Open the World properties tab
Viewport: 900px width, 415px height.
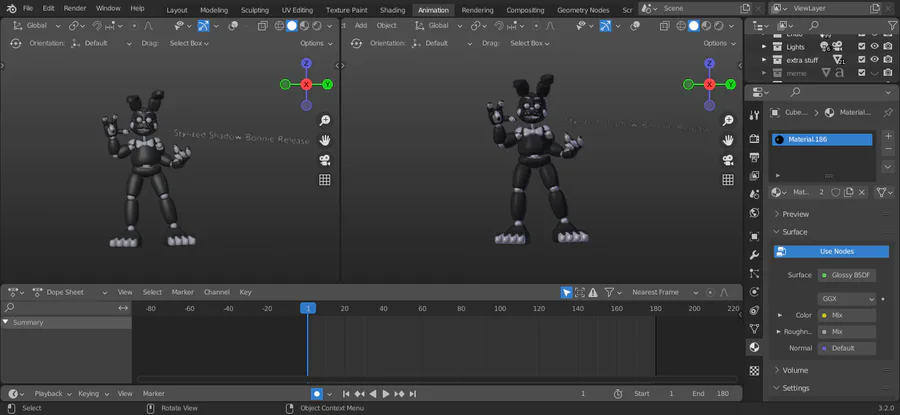[754, 213]
